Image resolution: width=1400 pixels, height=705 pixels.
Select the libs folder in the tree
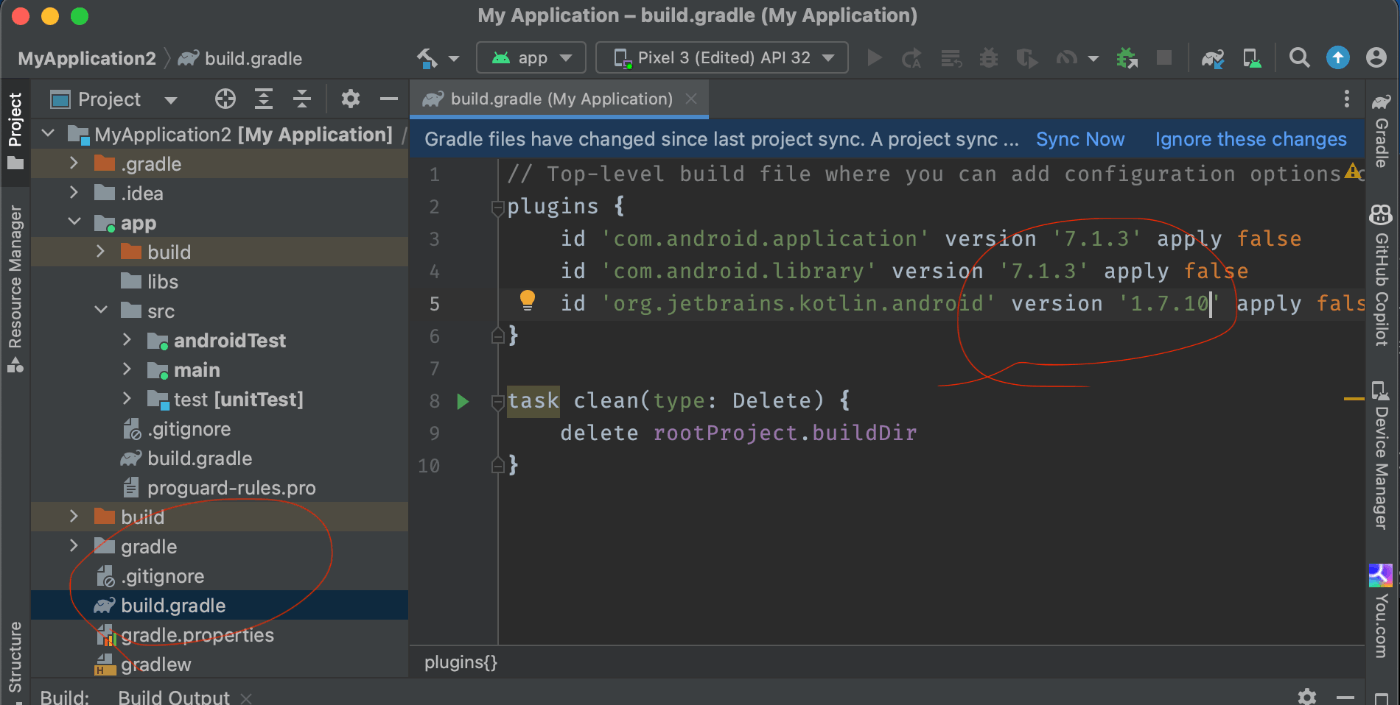163,281
